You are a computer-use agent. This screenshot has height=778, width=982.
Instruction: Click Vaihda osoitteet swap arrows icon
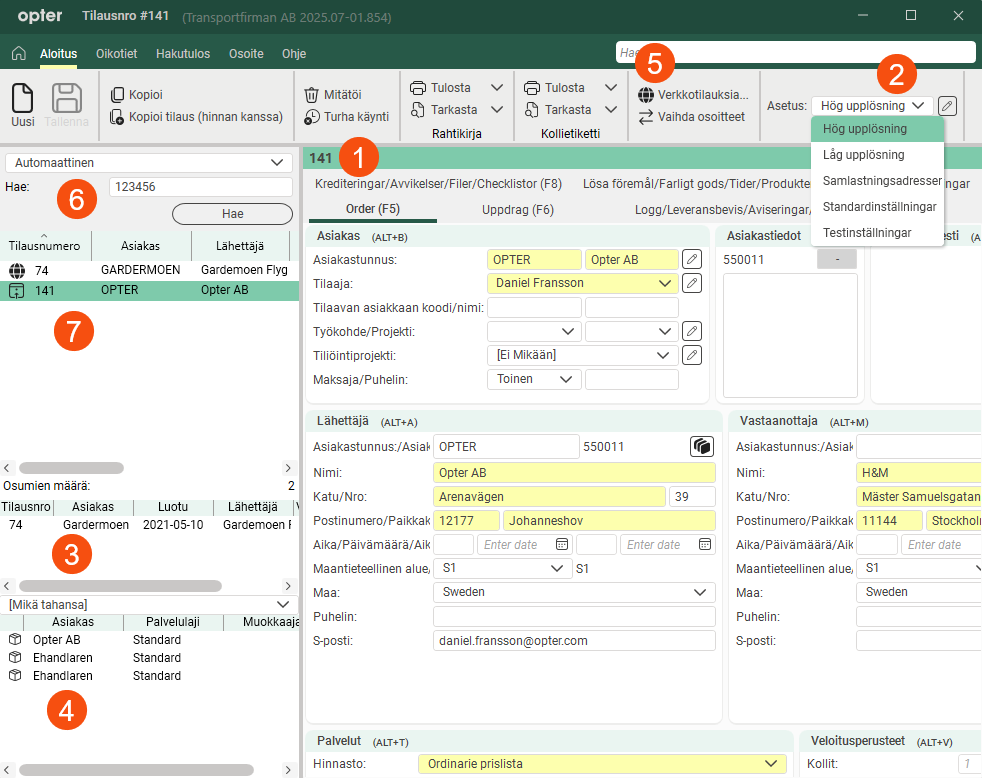[x=646, y=116]
